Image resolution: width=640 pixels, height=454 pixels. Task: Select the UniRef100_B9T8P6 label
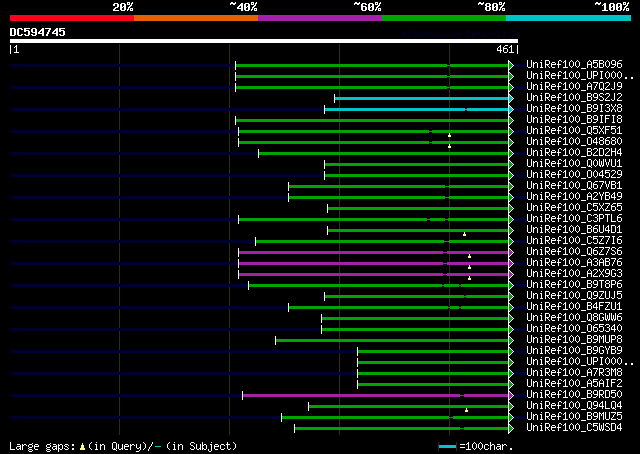click(x=574, y=285)
